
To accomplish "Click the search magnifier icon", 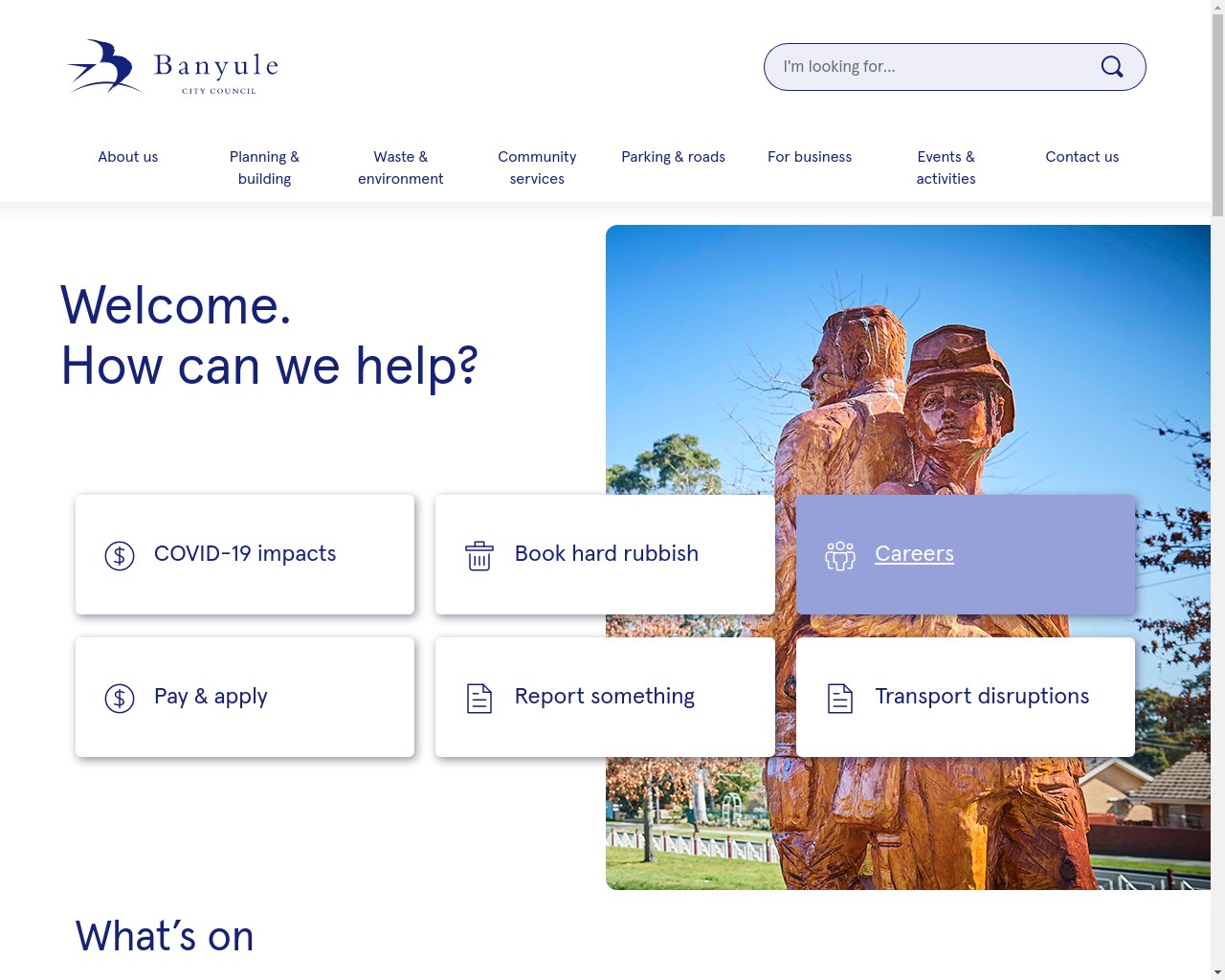I will (x=1112, y=67).
